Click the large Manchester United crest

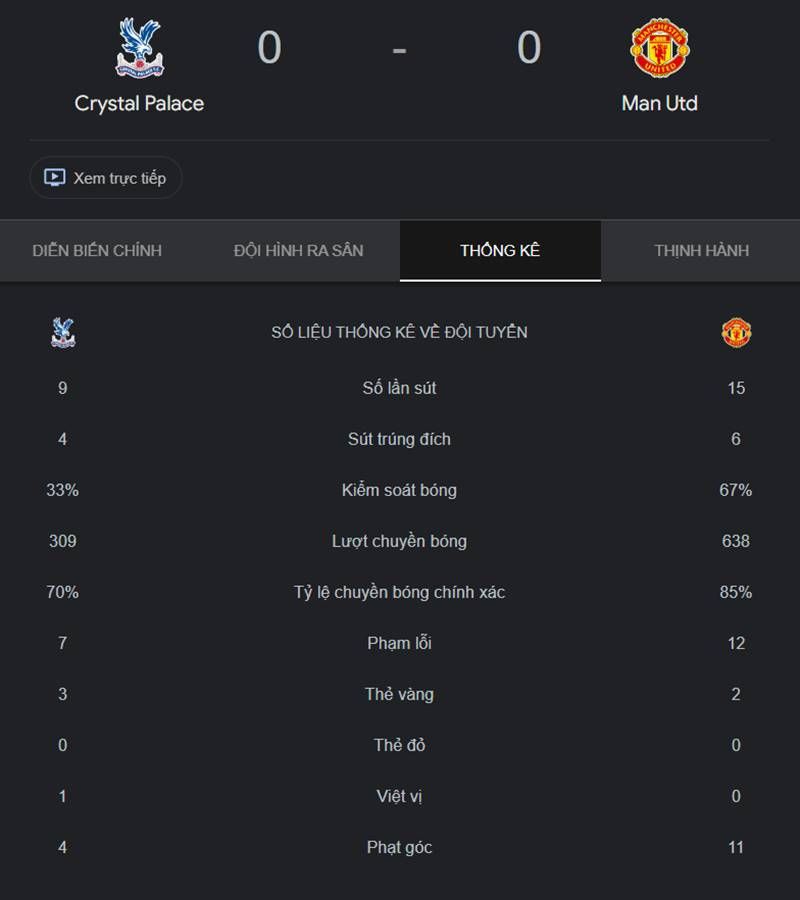(659, 48)
